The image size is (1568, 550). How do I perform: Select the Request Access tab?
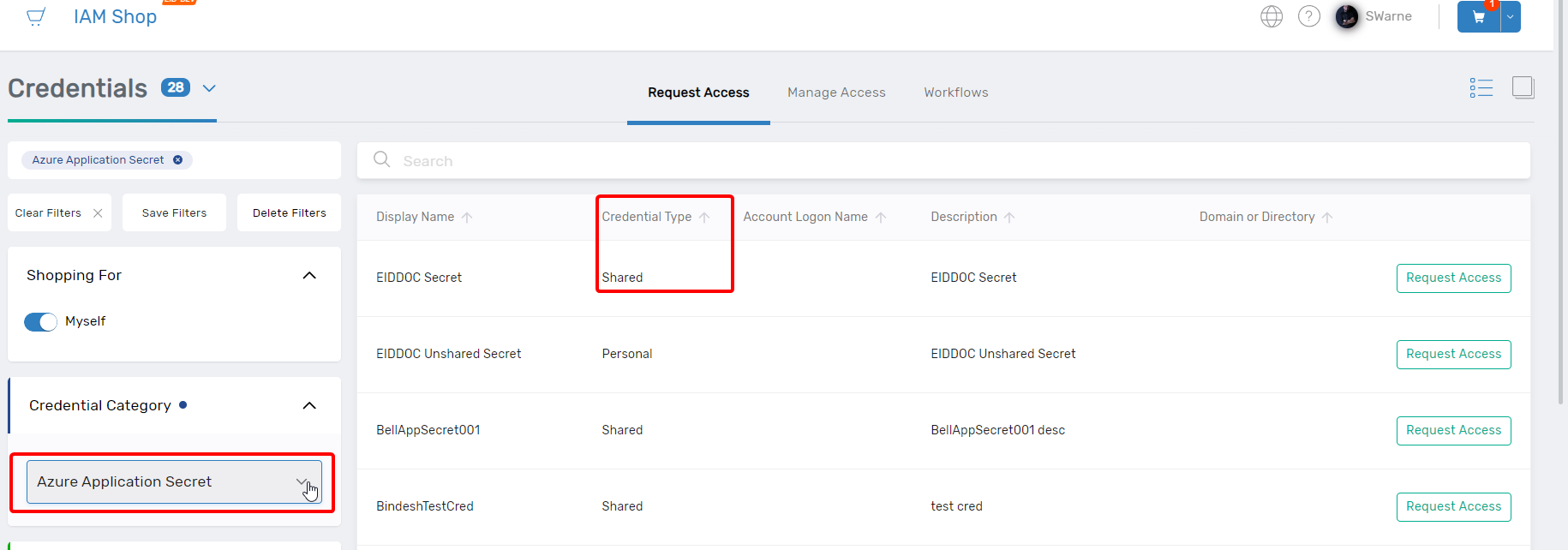click(x=698, y=93)
